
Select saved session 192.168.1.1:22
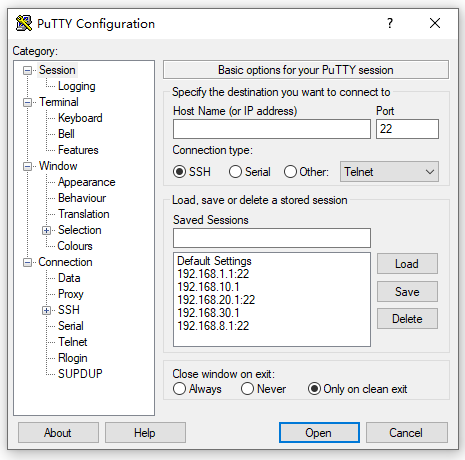click(x=213, y=274)
